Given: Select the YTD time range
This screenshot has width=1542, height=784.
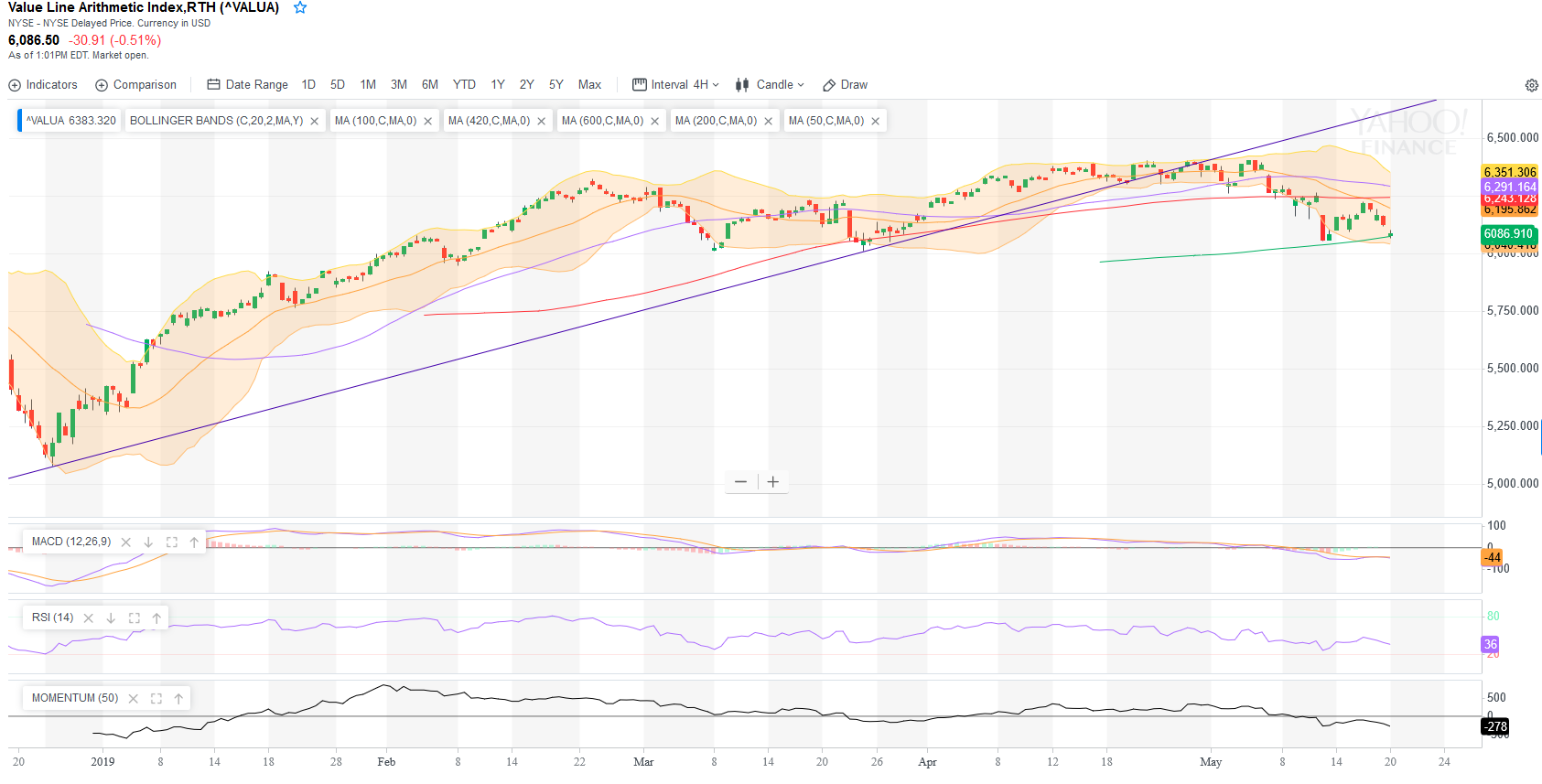Looking at the screenshot, I should [464, 85].
